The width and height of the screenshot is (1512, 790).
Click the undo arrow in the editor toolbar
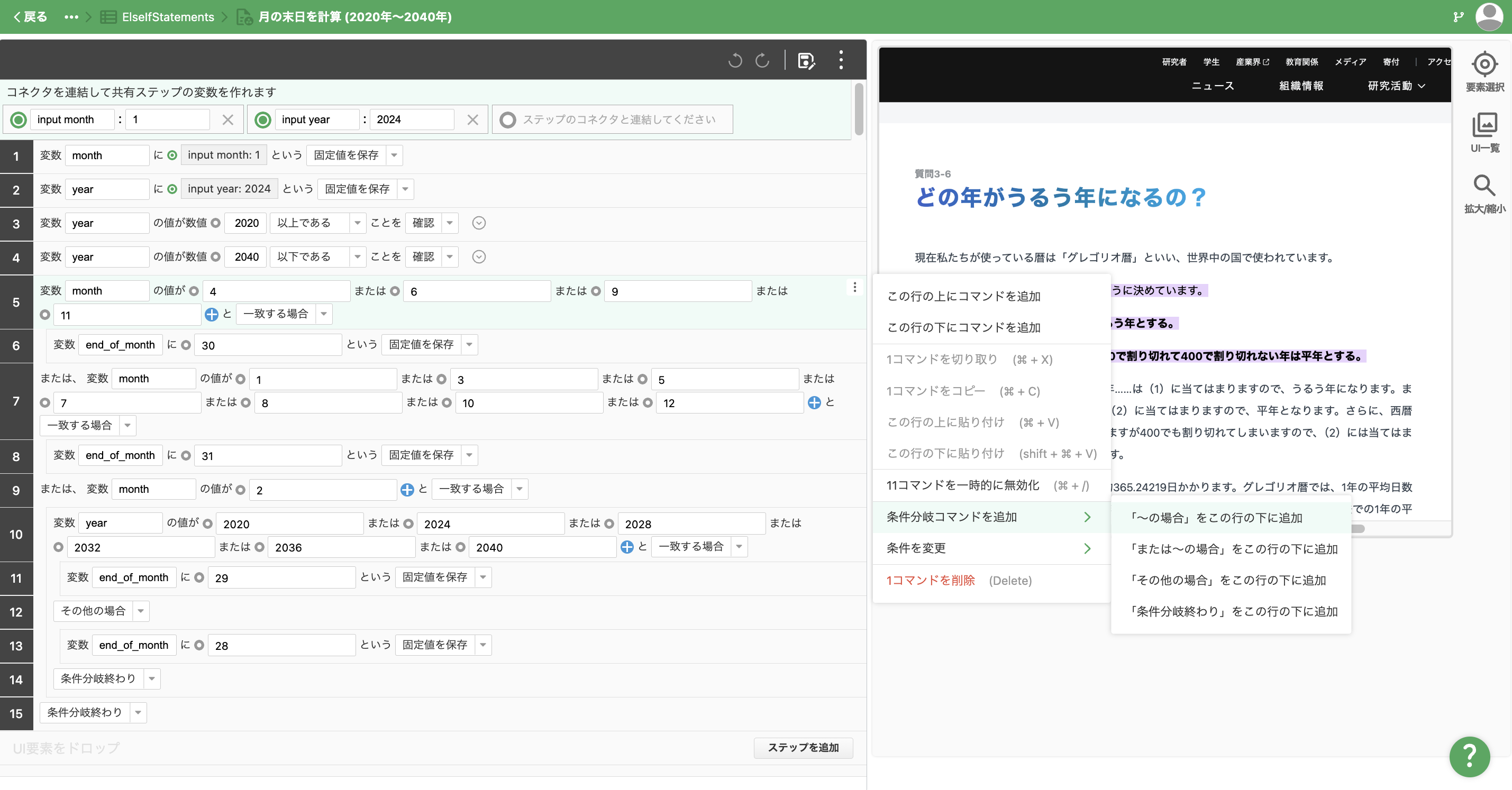coord(735,60)
